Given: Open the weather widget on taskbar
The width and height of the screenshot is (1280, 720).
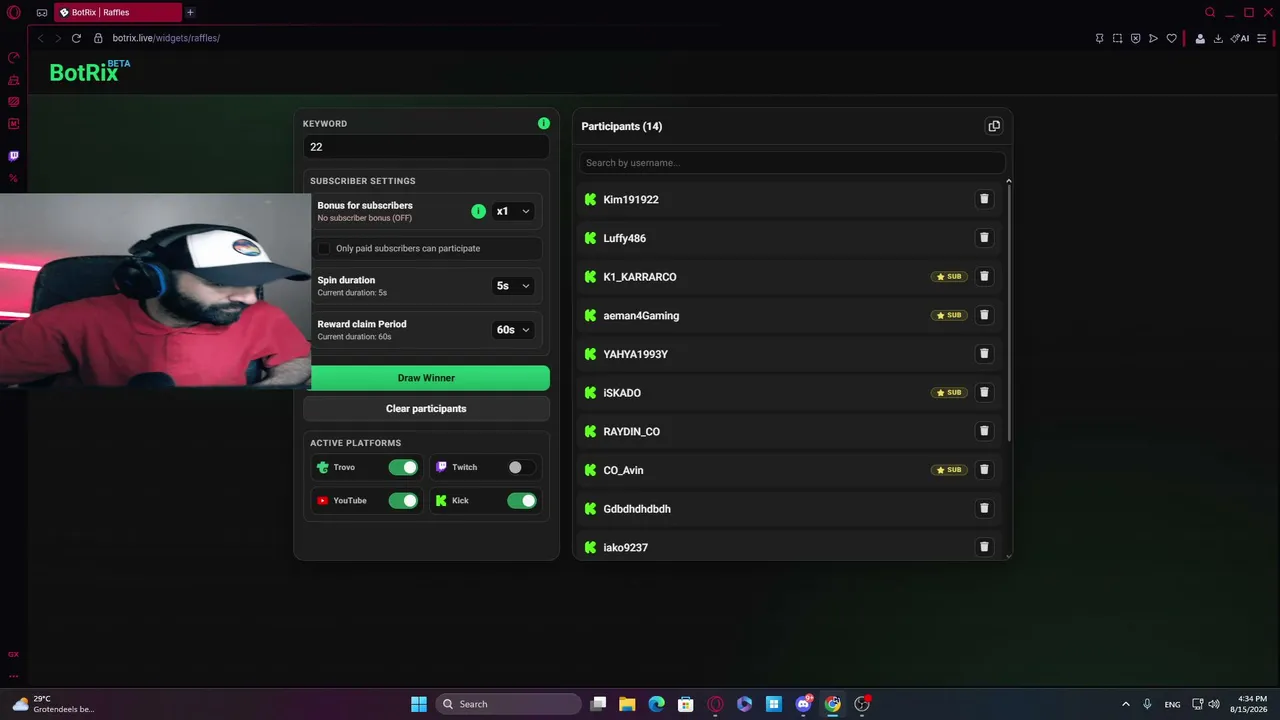Looking at the screenshot, I should (54, 704).
